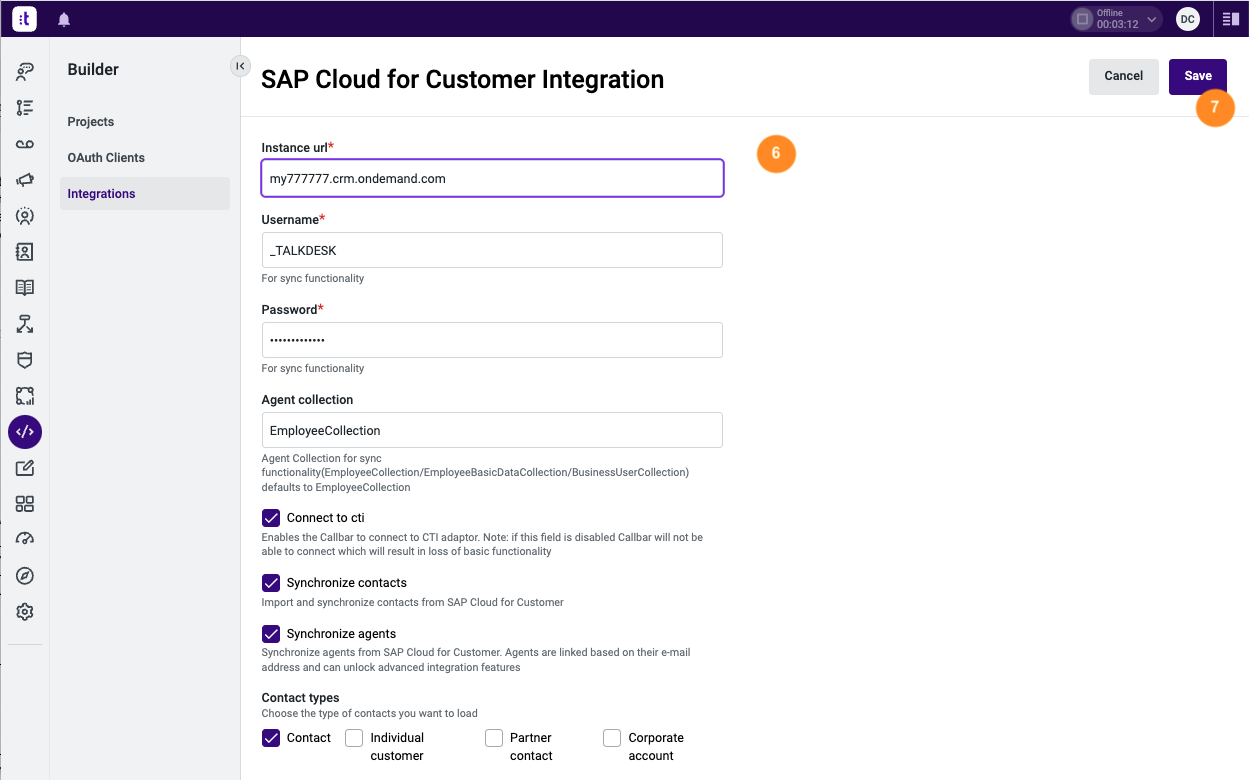Uncheck the Synchronize agents checkbox
1249x780 pixels.
[271, 634]
